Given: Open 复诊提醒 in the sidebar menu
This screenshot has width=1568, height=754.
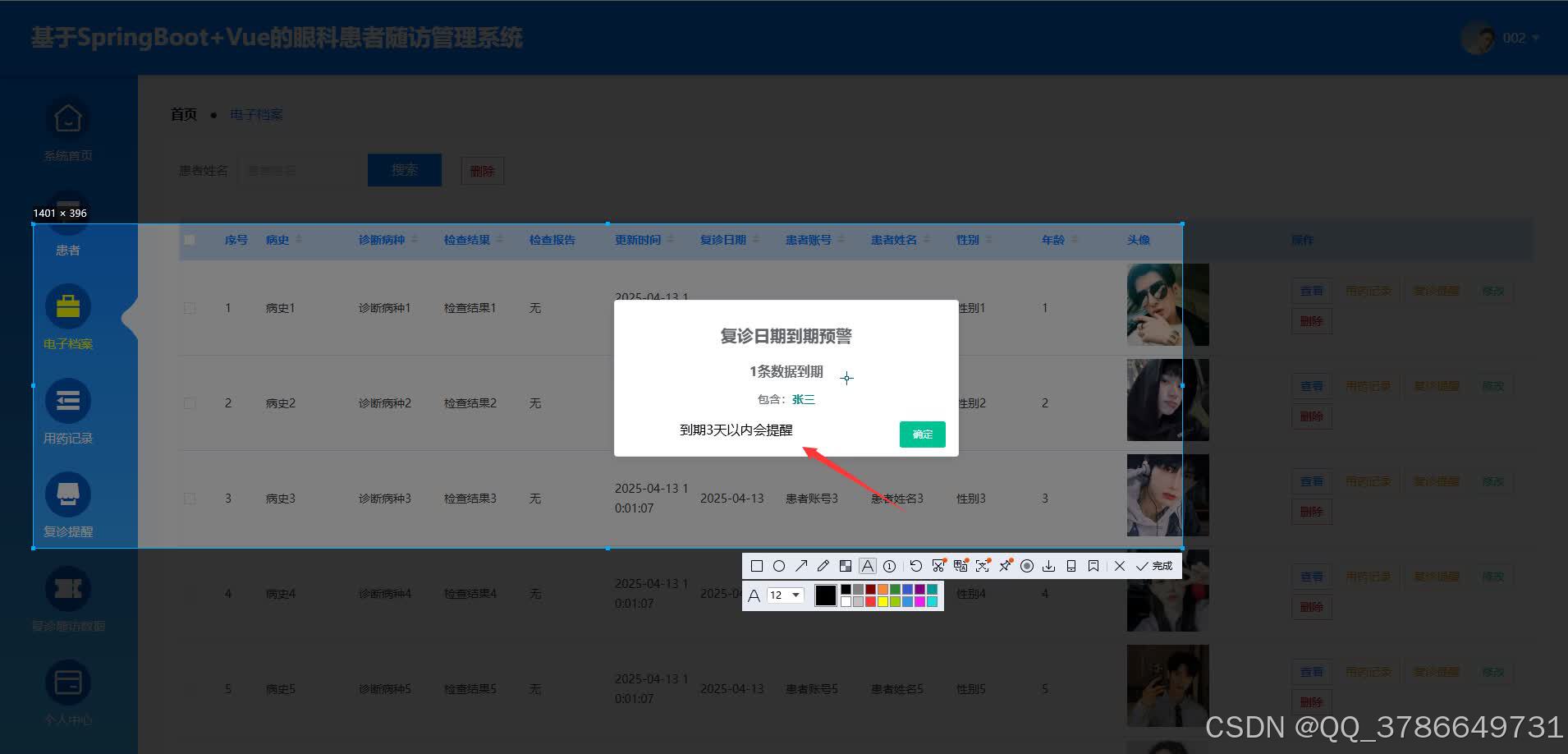Looking at the screenshot, I should click(67, 508).
